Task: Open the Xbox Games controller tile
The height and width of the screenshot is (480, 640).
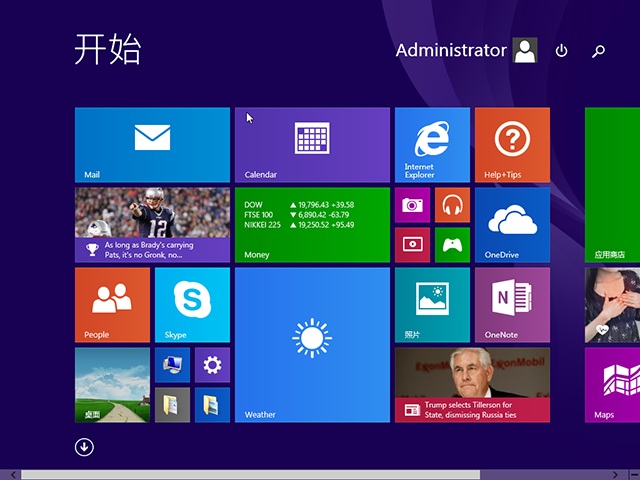Action: (452, 245)
